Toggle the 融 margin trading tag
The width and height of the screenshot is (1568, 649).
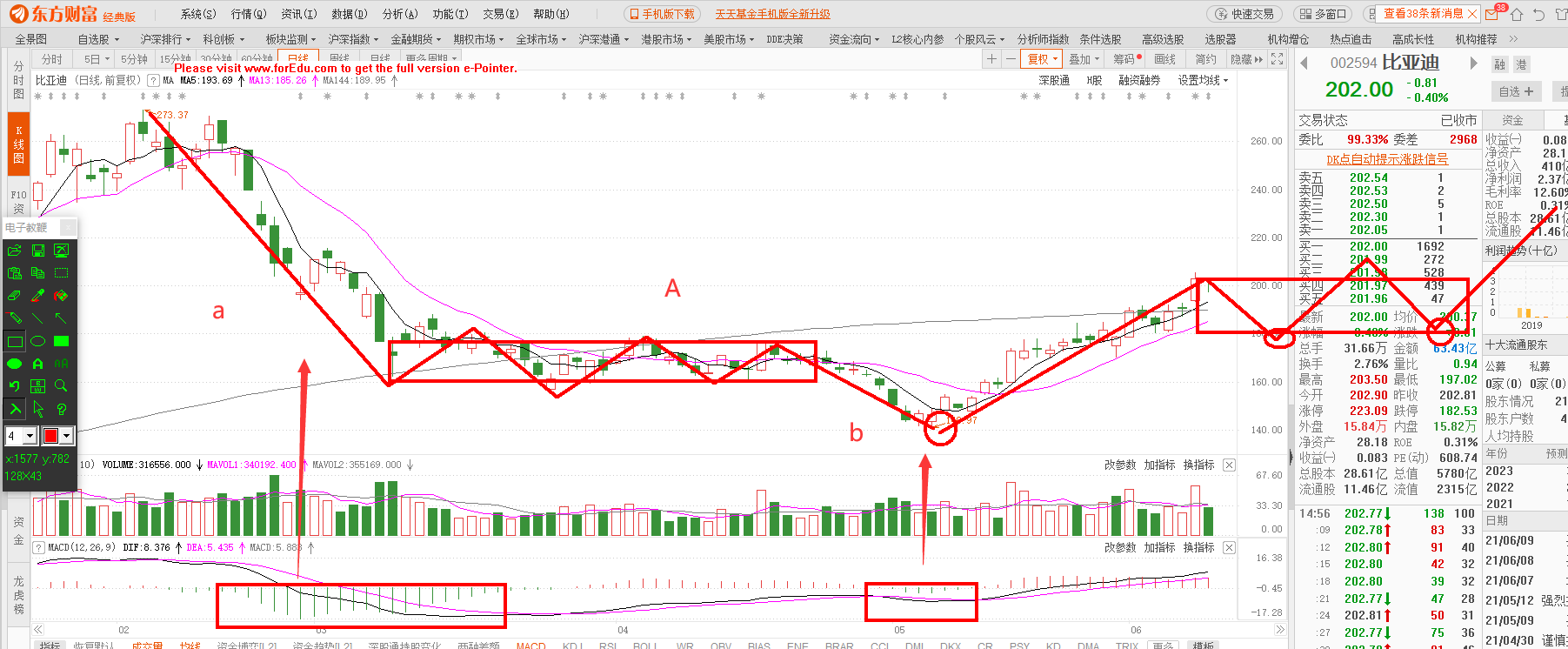[x=1499, y=64]
